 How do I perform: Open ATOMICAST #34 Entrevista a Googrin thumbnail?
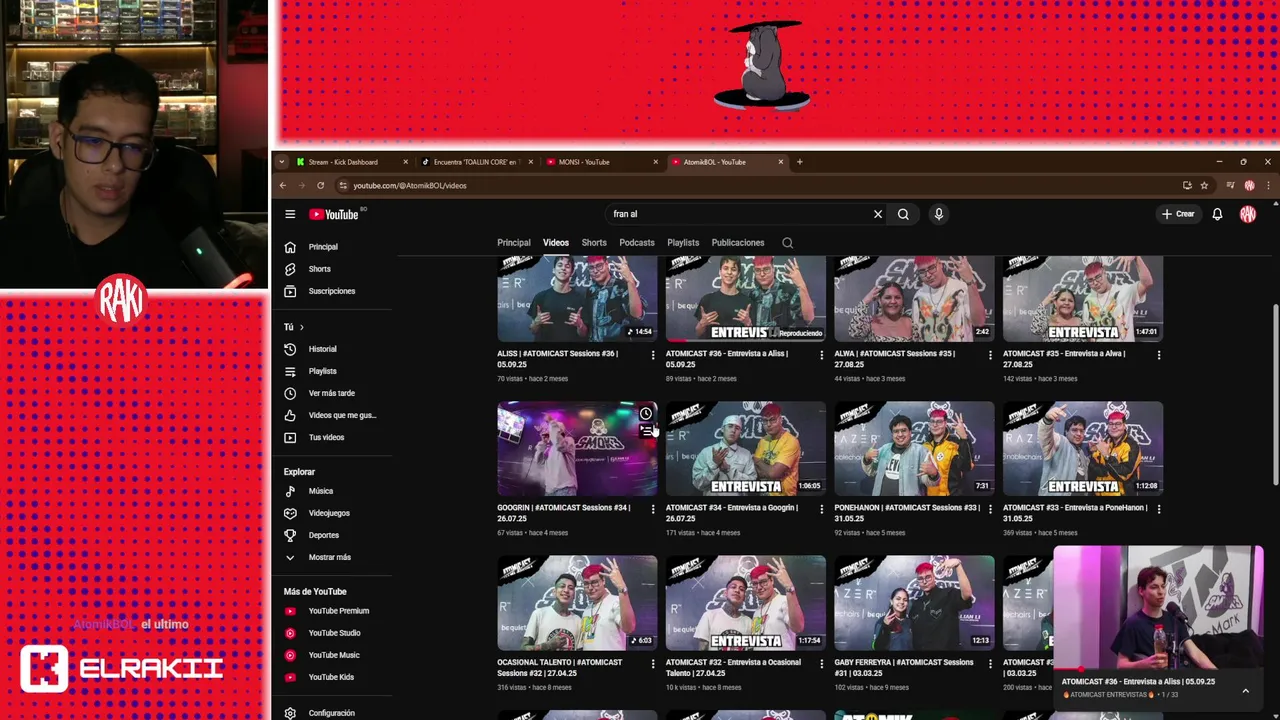[x=746, y=449]
